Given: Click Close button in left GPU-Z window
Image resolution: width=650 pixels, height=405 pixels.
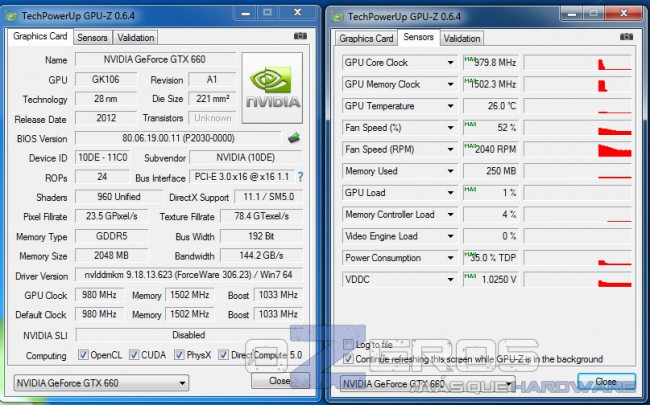Looking at the screenshot, I should [280, 381].
